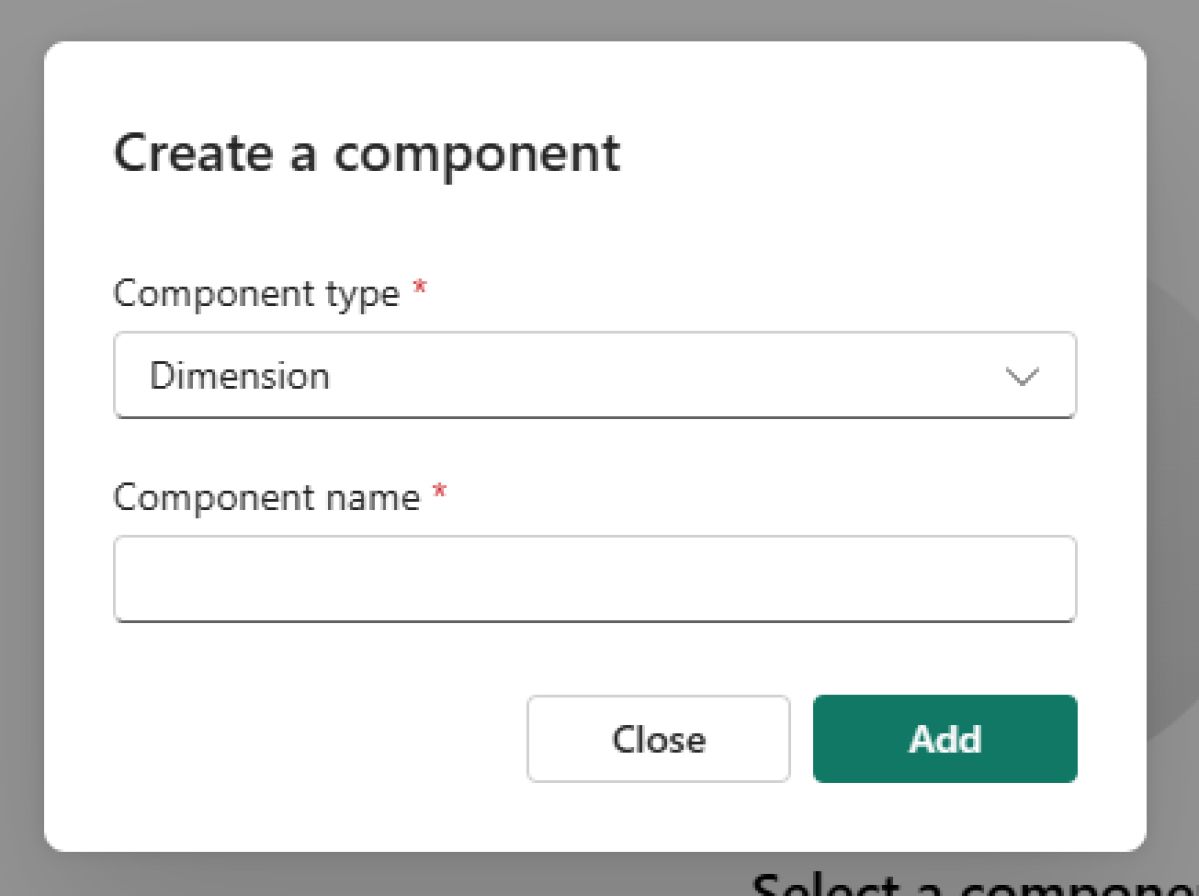Click the Close button
The width and height of the screenshot is (1199, 896).
tap(658, 739)
